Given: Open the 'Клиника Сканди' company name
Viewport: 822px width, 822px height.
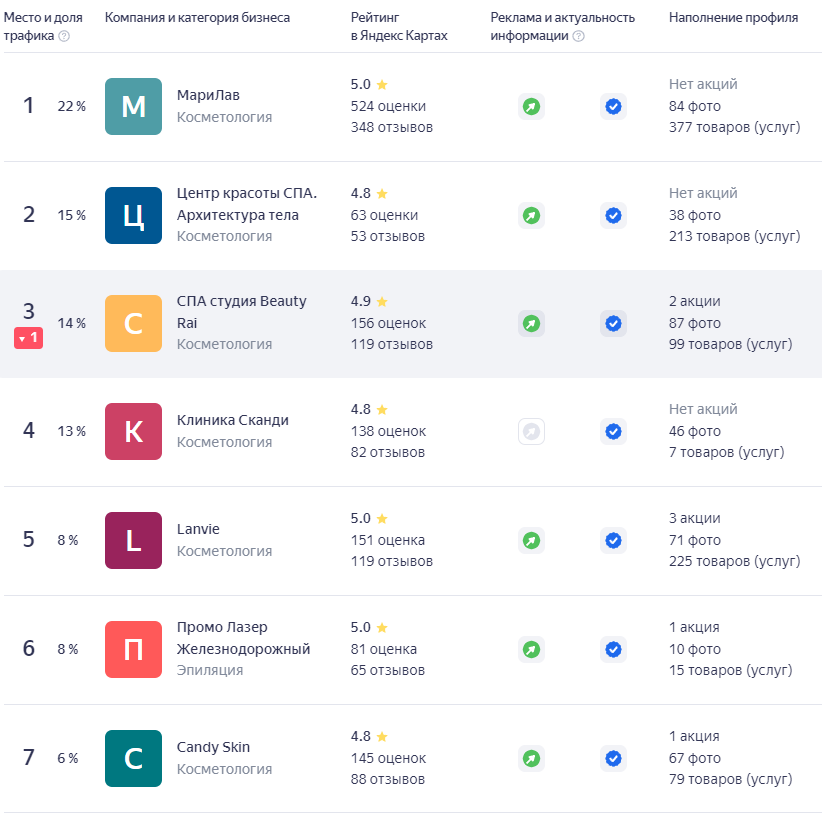Looking at the screenshot, I should click(x=233, y=420).
